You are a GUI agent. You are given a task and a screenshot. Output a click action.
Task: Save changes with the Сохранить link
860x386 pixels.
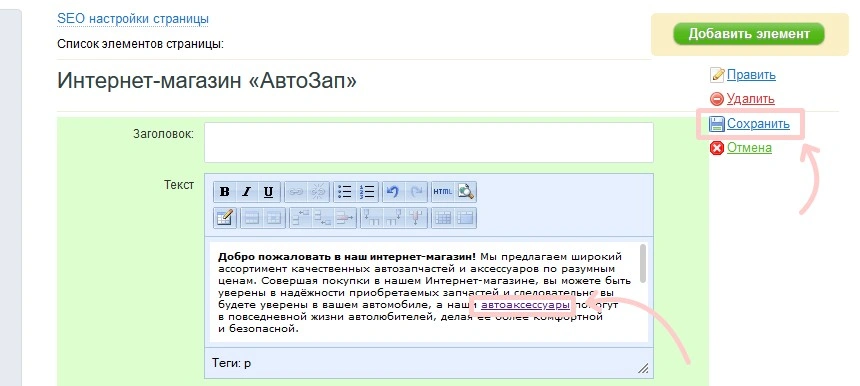tap(758, 123)
